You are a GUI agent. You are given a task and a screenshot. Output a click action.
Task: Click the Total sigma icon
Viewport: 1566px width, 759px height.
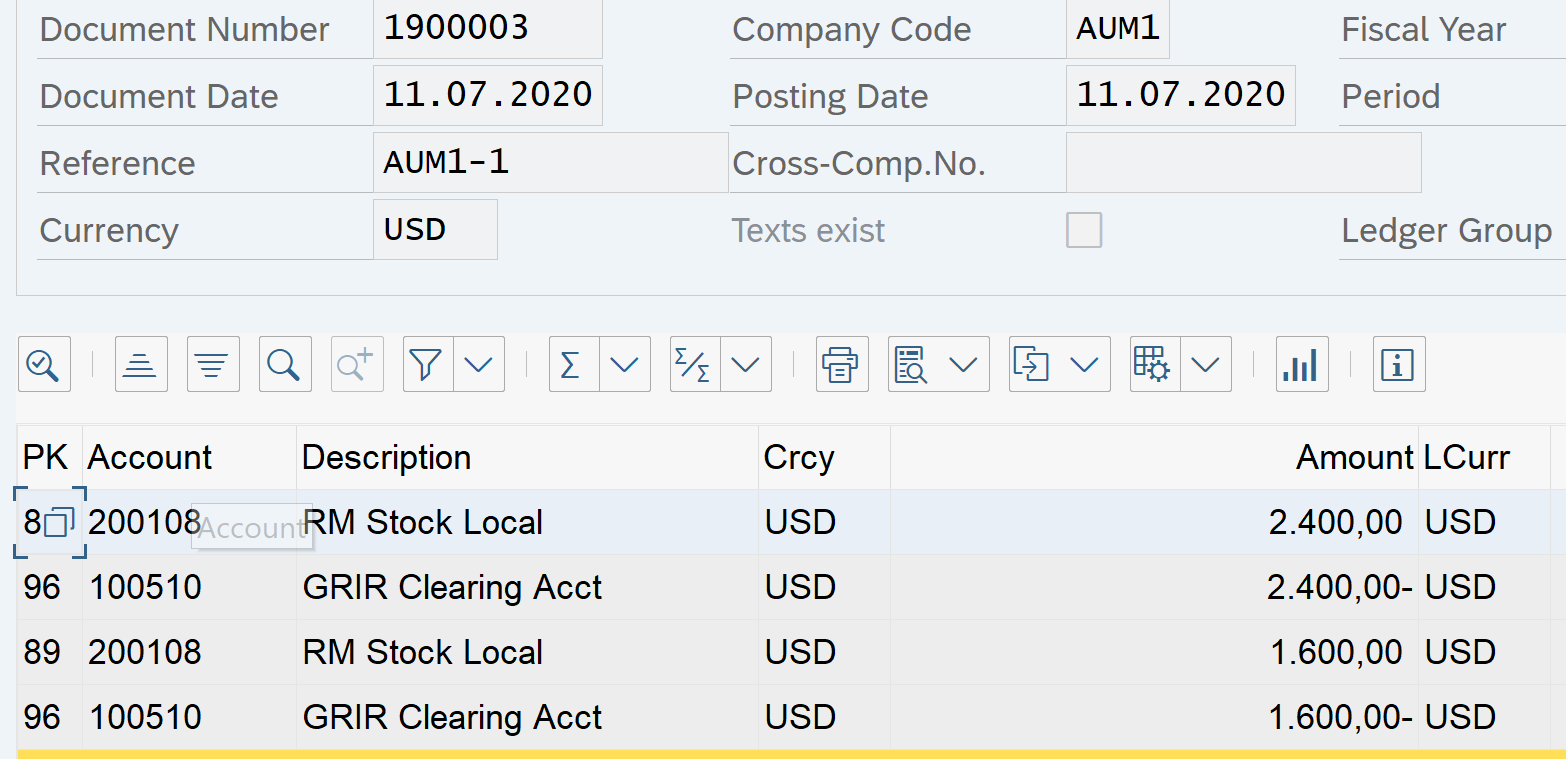(x=573, y=365)
